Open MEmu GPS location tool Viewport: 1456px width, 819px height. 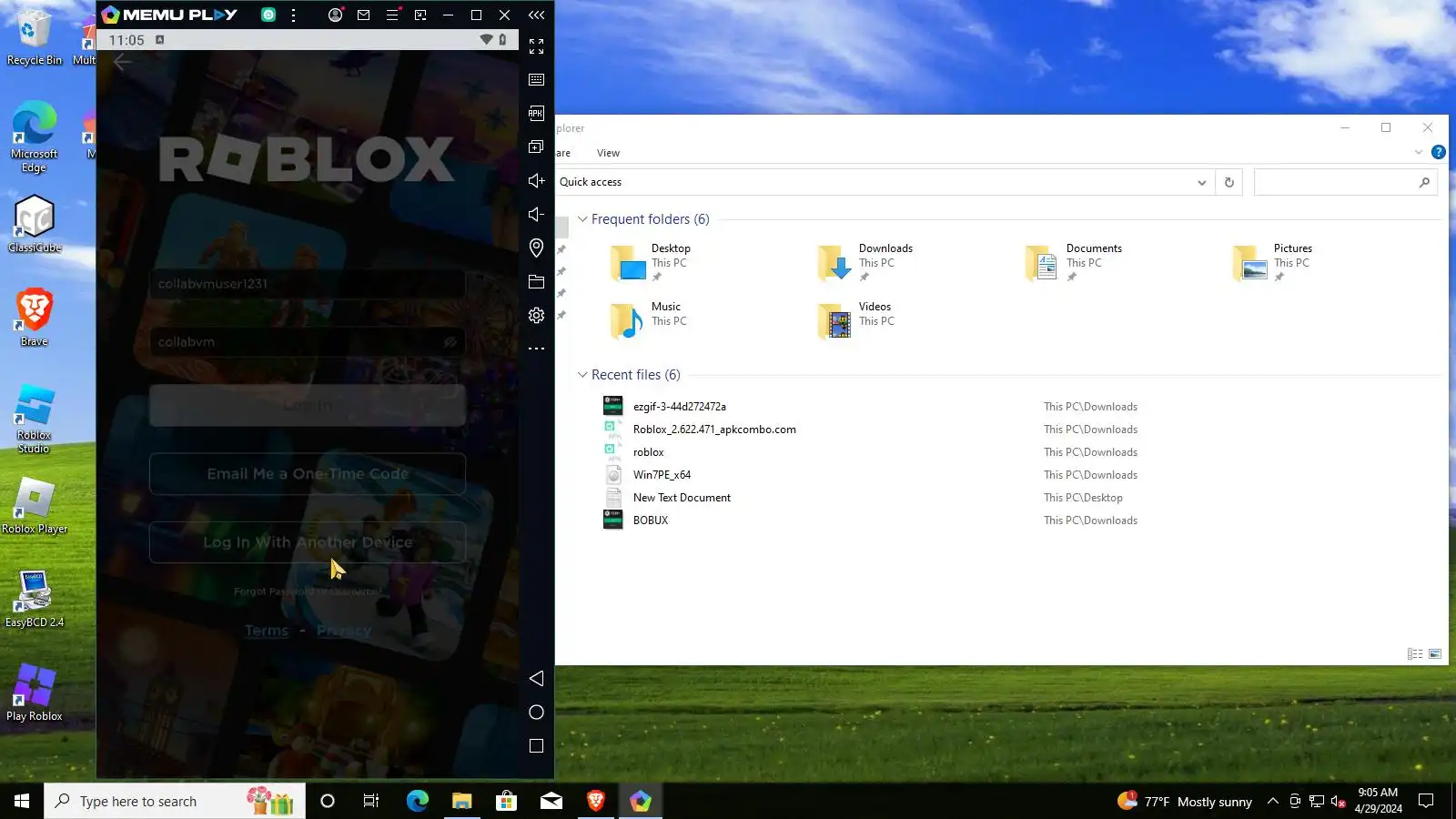pos(537,248)
